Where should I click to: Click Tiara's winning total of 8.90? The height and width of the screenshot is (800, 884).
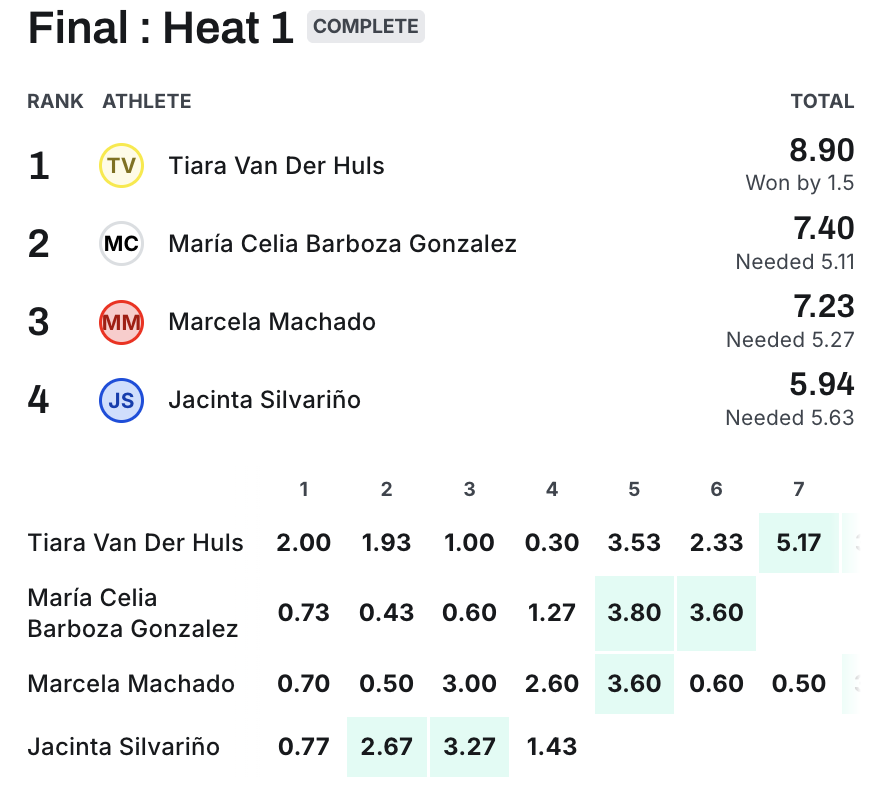click(822, 151)
